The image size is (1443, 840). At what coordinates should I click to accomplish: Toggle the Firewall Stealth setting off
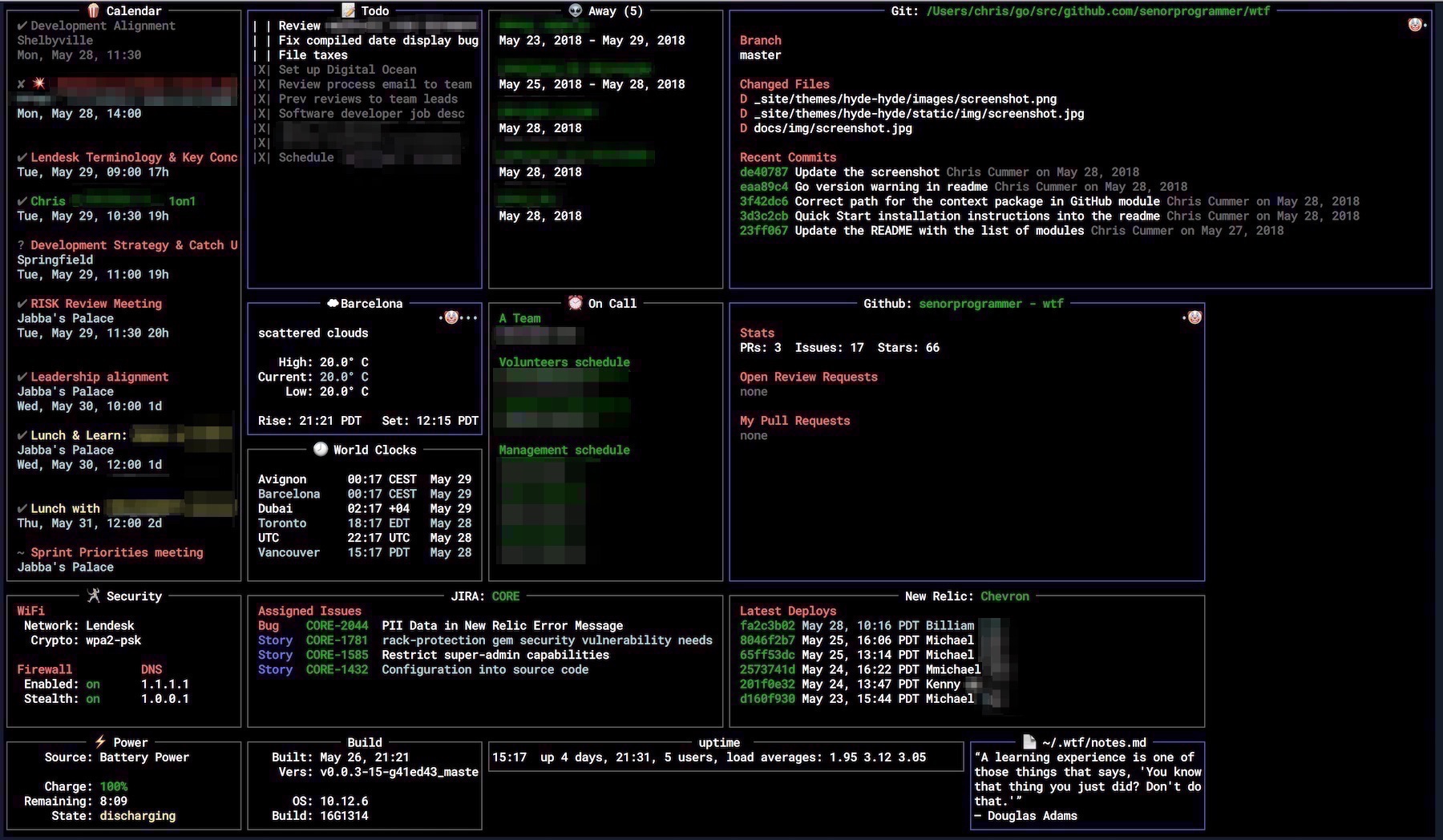93,698
